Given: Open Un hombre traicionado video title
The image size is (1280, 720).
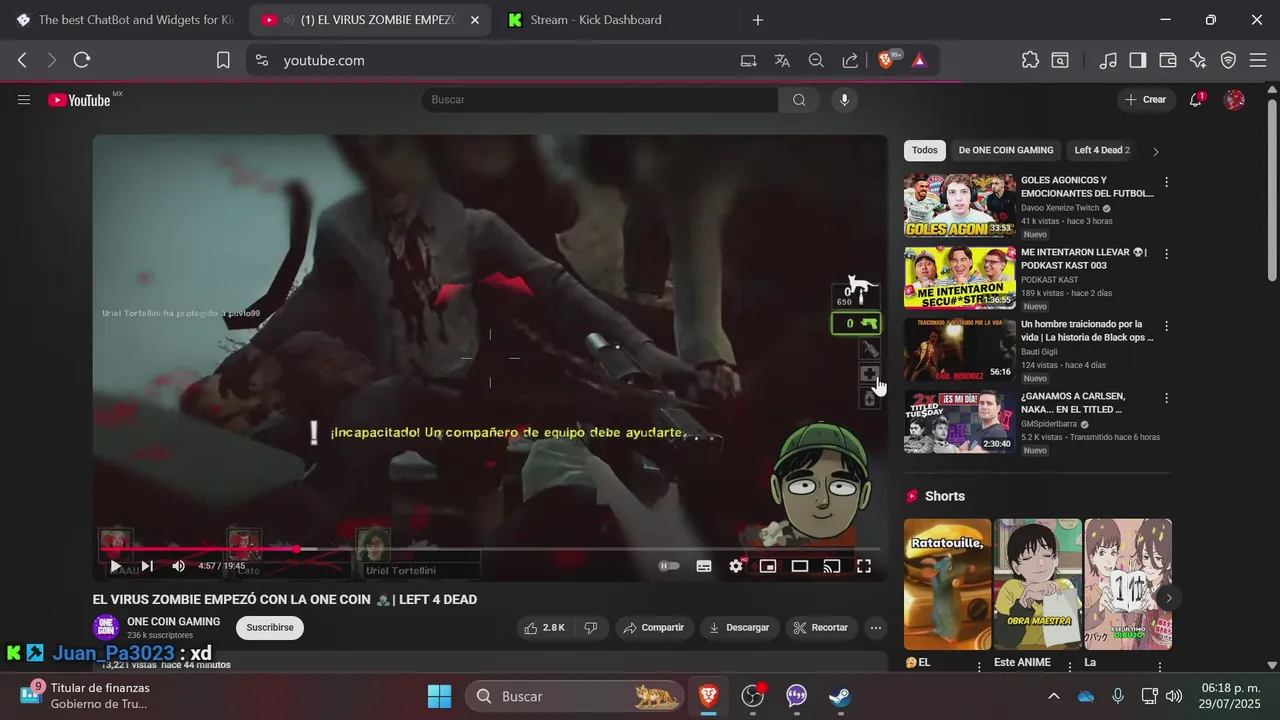Looking at the screenshot, I should click(1087, 331).
